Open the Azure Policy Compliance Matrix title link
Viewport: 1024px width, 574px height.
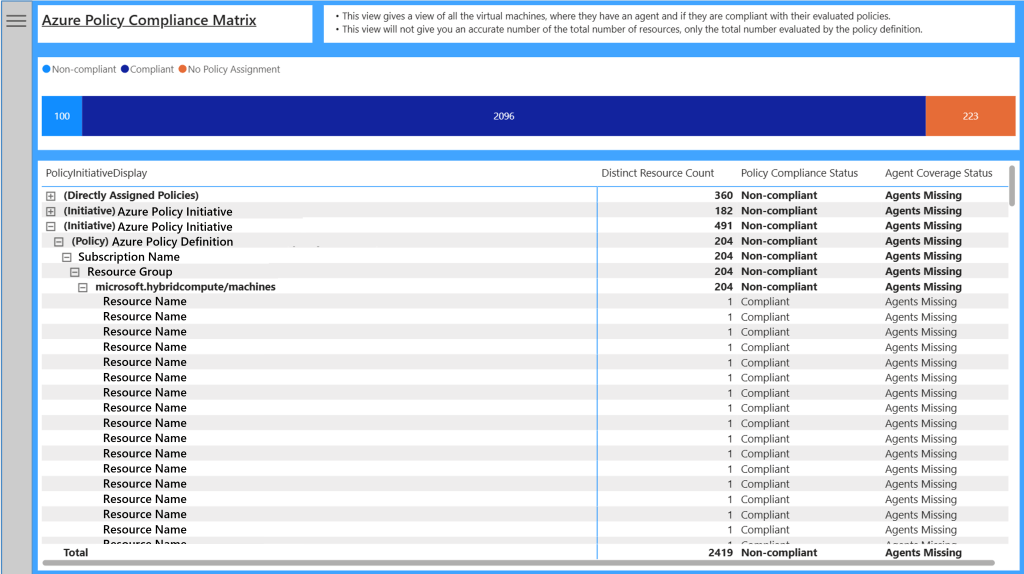coord(149,20)
